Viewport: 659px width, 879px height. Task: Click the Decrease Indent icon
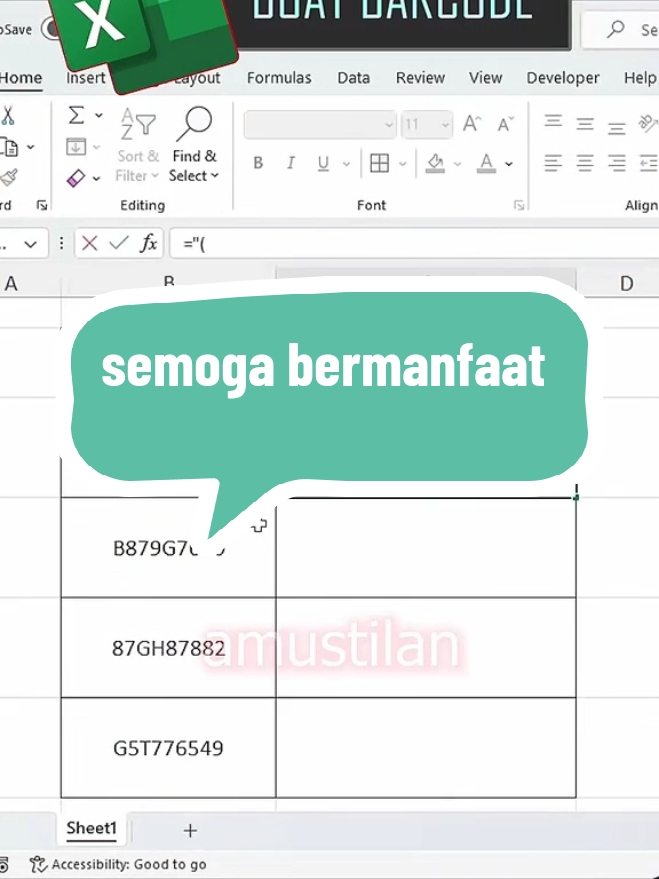[x=648, y=163]
